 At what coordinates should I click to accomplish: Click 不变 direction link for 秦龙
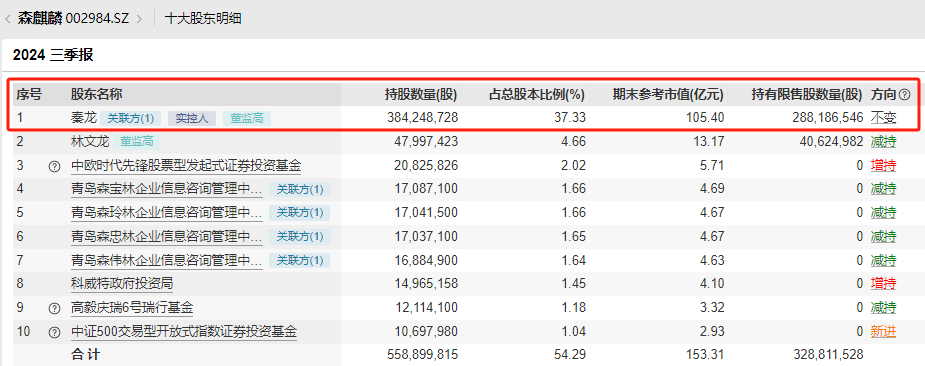pyautogui.click(x=883, y=118)
